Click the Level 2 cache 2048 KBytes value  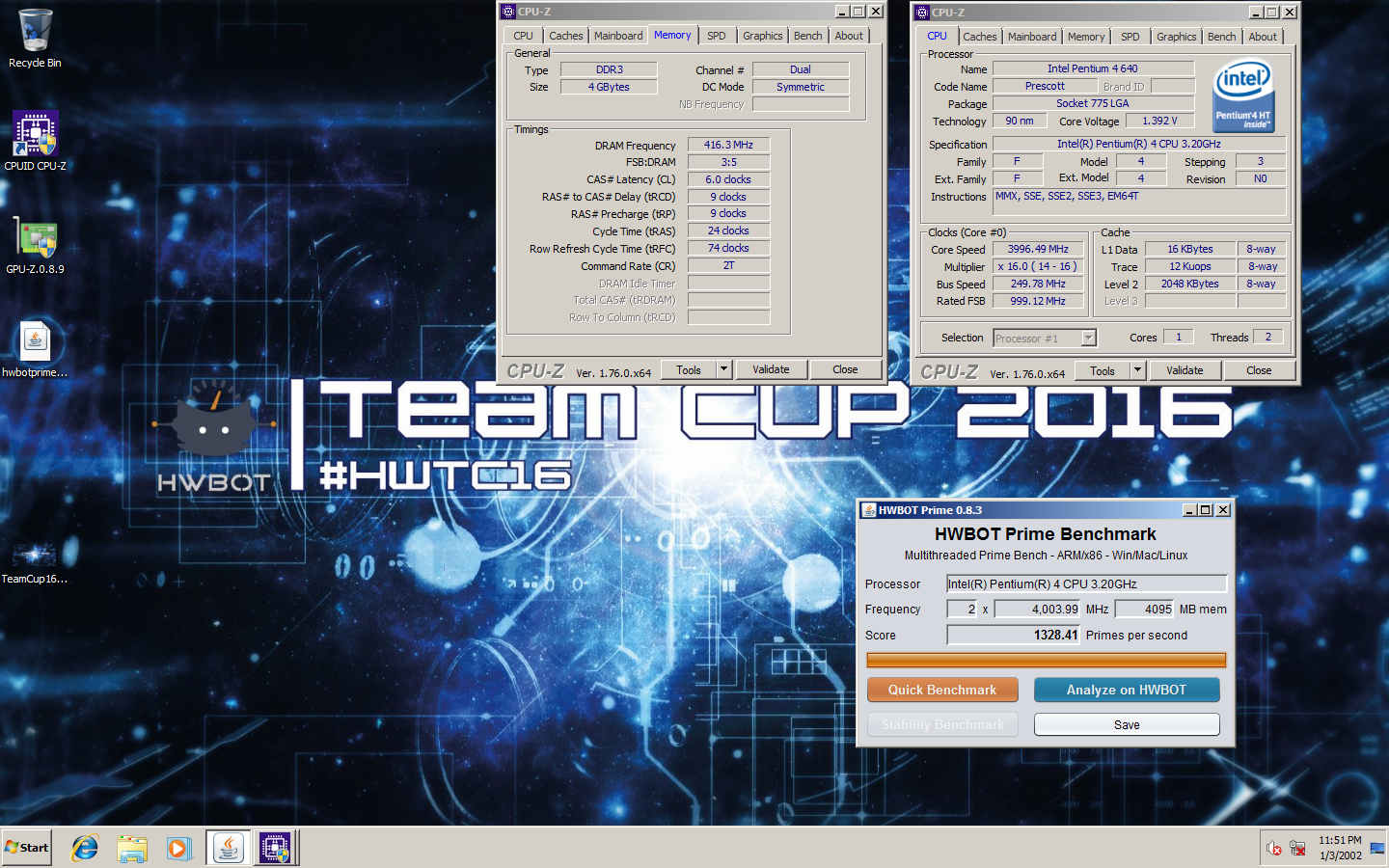coord(1189,284)
